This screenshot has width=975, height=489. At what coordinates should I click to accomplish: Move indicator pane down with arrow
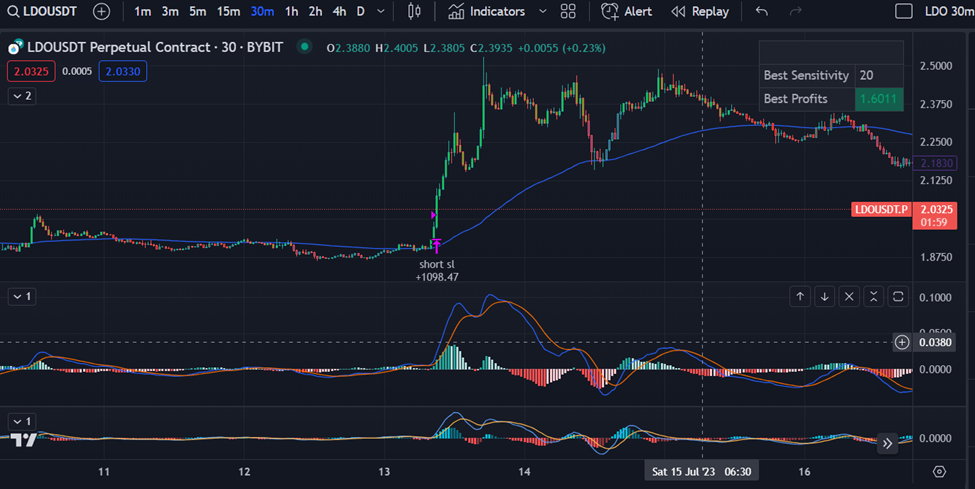[x=824, y=296]
